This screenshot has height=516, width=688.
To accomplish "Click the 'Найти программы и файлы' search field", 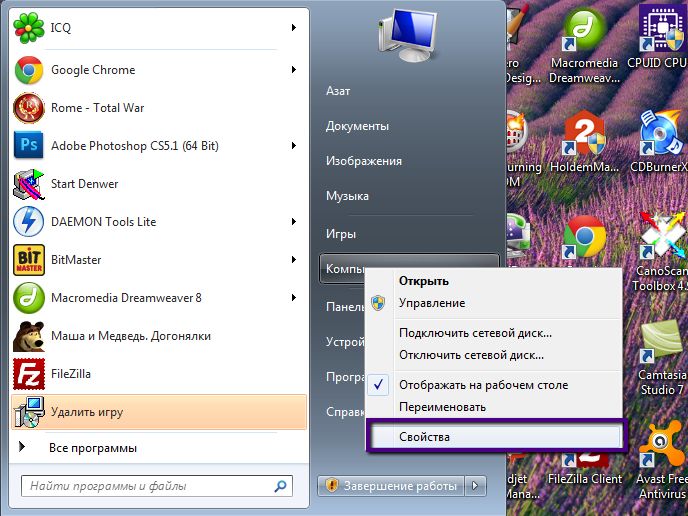I will point(155,487).
